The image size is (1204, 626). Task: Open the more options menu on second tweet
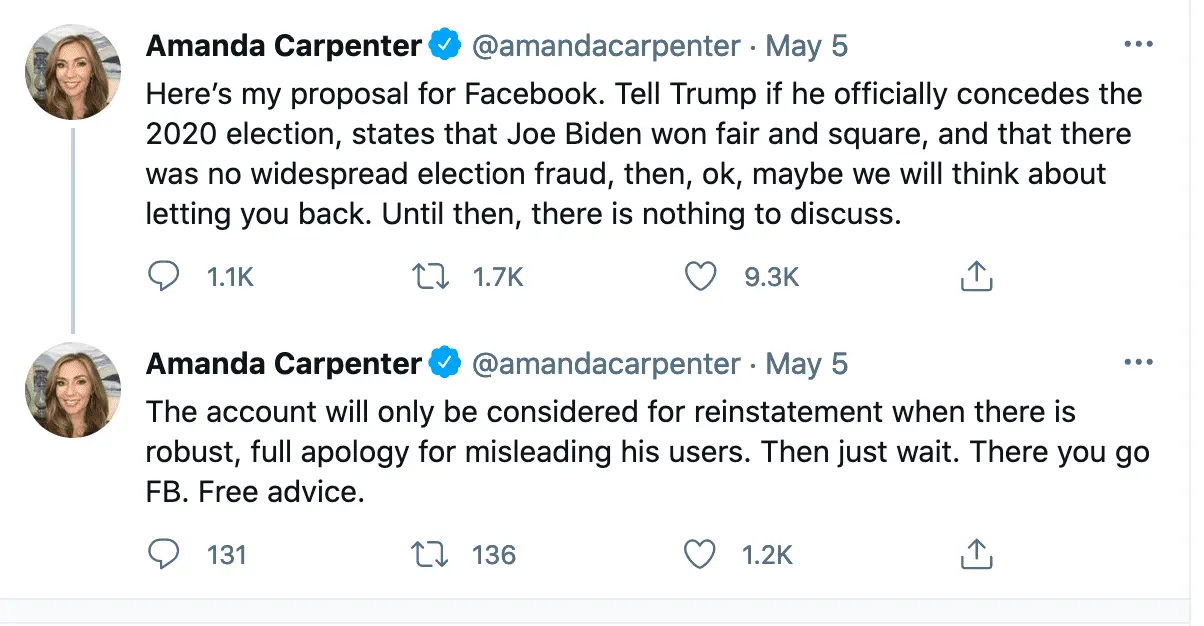point(1139,363)
